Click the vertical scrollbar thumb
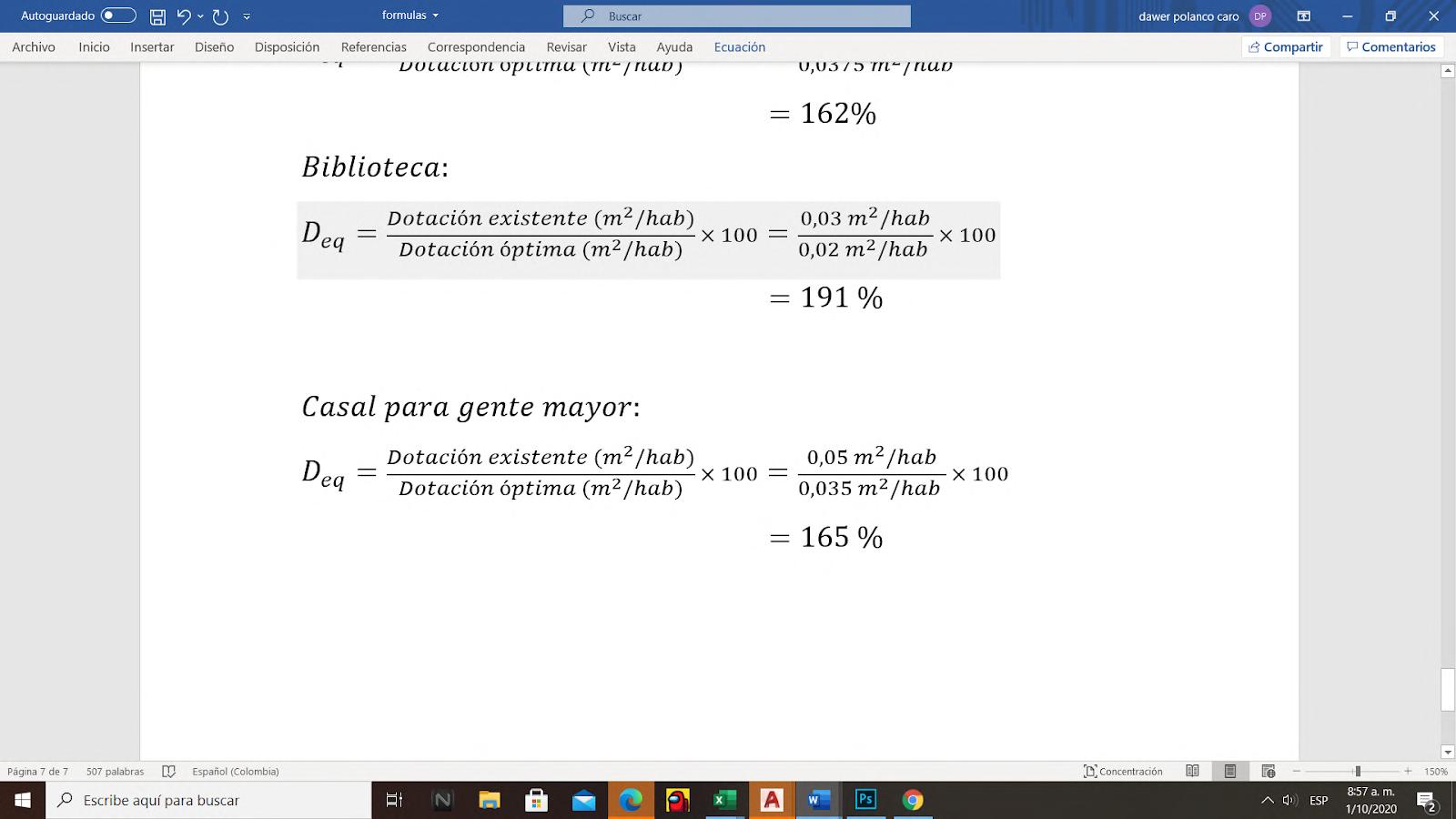This screenshot has width=1456, height=819. pos(1448,690)
